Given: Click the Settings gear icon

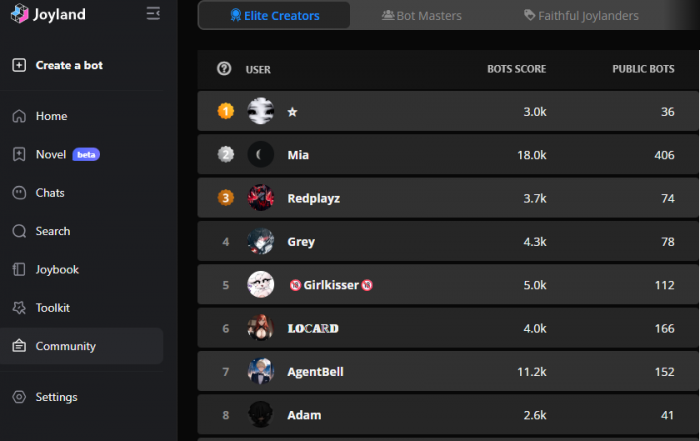Looking at the screenshot, I should (x=19, y=397).
